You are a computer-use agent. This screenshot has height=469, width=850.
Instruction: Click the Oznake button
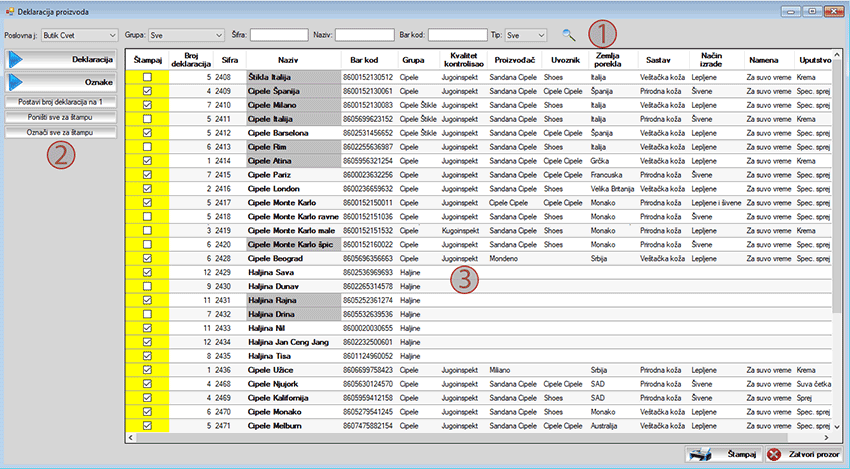(x=60, y=82)
